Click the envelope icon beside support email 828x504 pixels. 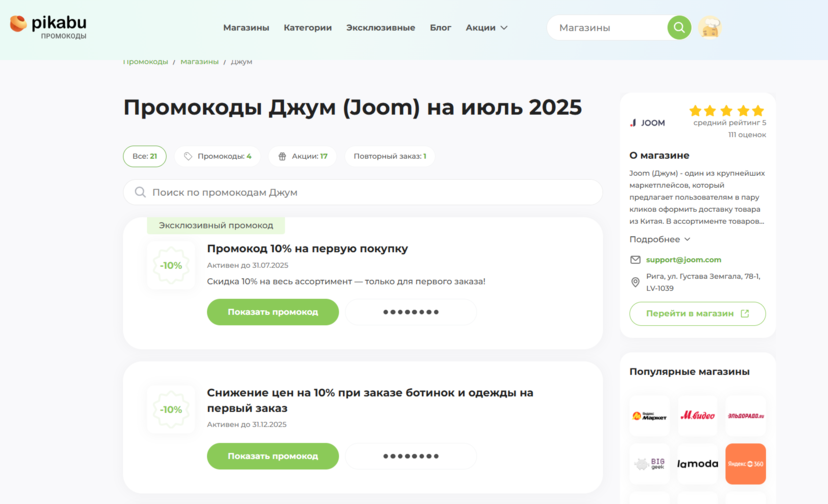[x=635, y=260]
